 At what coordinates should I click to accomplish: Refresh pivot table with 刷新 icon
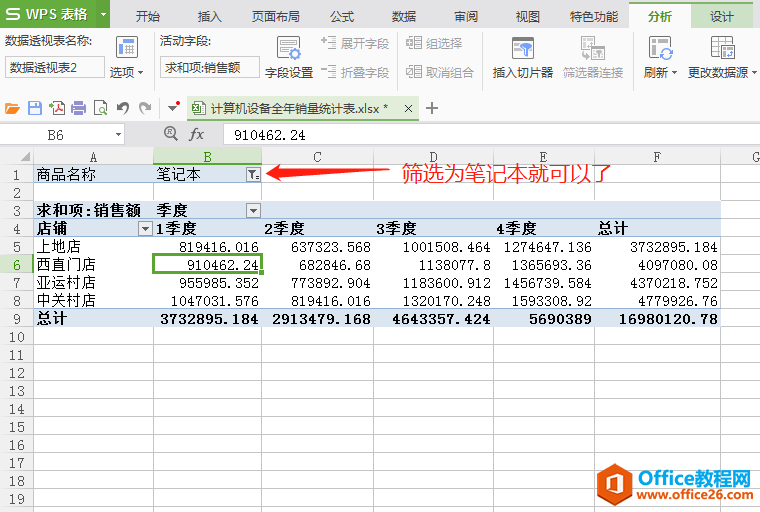pos(660,48)
